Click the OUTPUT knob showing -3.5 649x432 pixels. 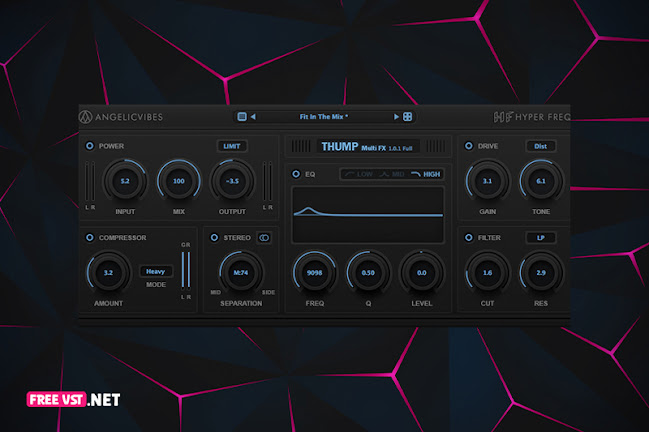(232, 181)
